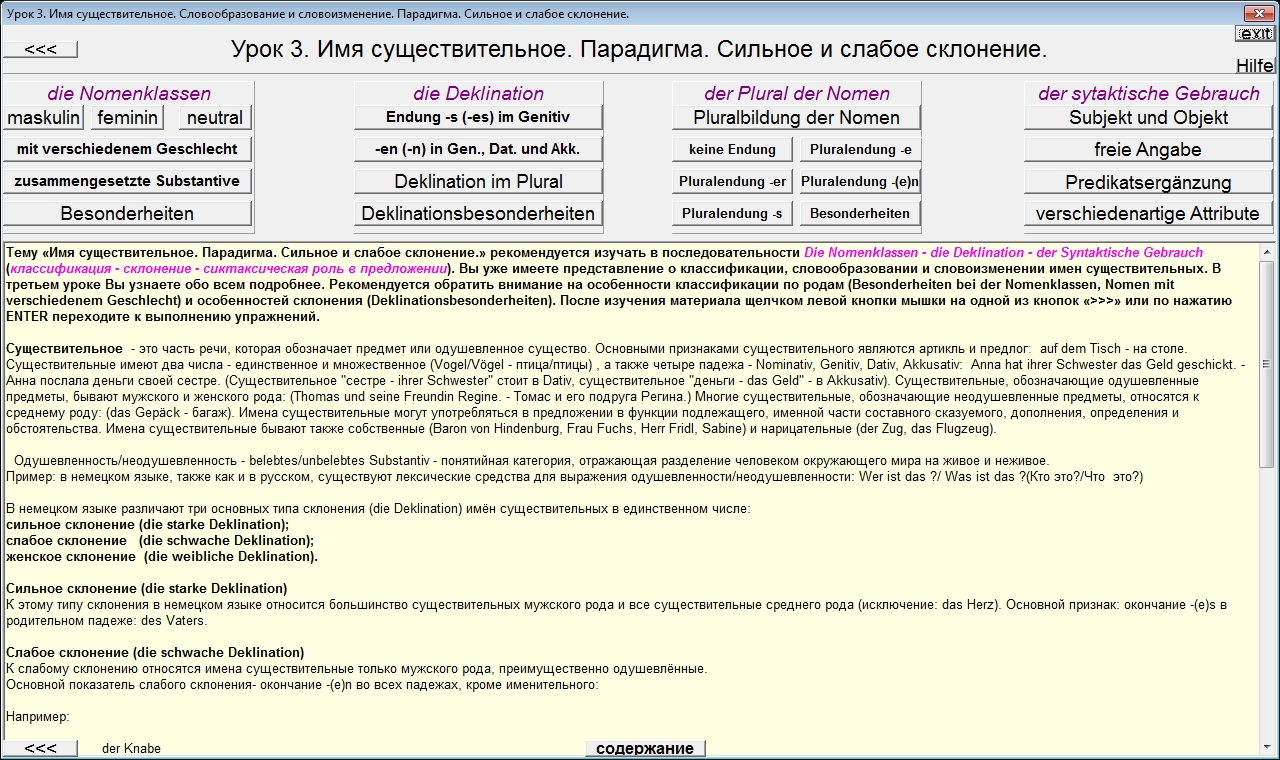1280x760 pixels.
Task: Open 'Pluralbildung der Nomen' topic
Action: (796, 118)
